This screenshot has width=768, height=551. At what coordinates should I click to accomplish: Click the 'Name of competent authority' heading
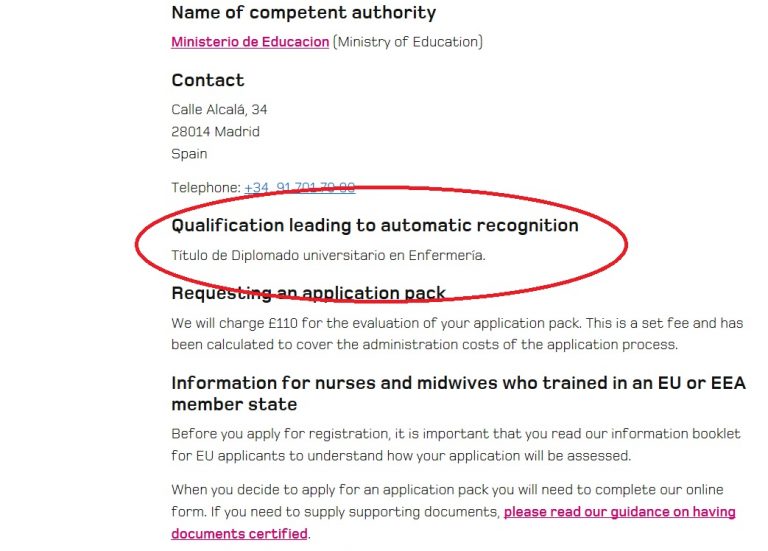303,13
